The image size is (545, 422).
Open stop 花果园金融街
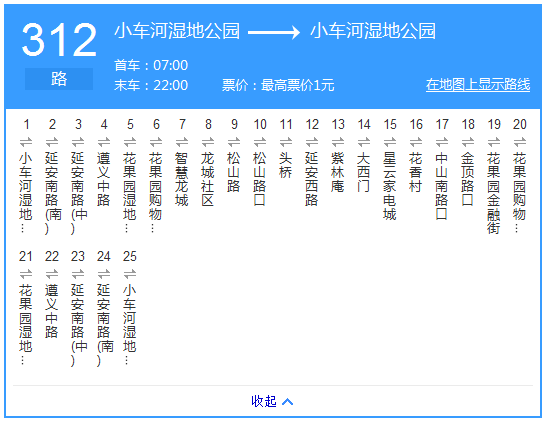(x=494, y=193)
